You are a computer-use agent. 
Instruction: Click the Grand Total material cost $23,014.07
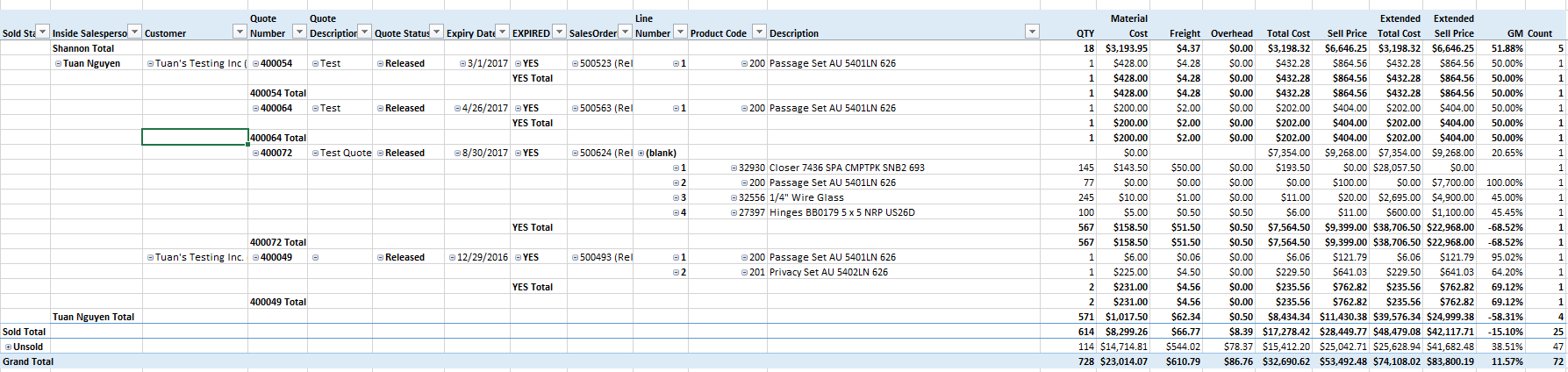[x=1124, y=361]
